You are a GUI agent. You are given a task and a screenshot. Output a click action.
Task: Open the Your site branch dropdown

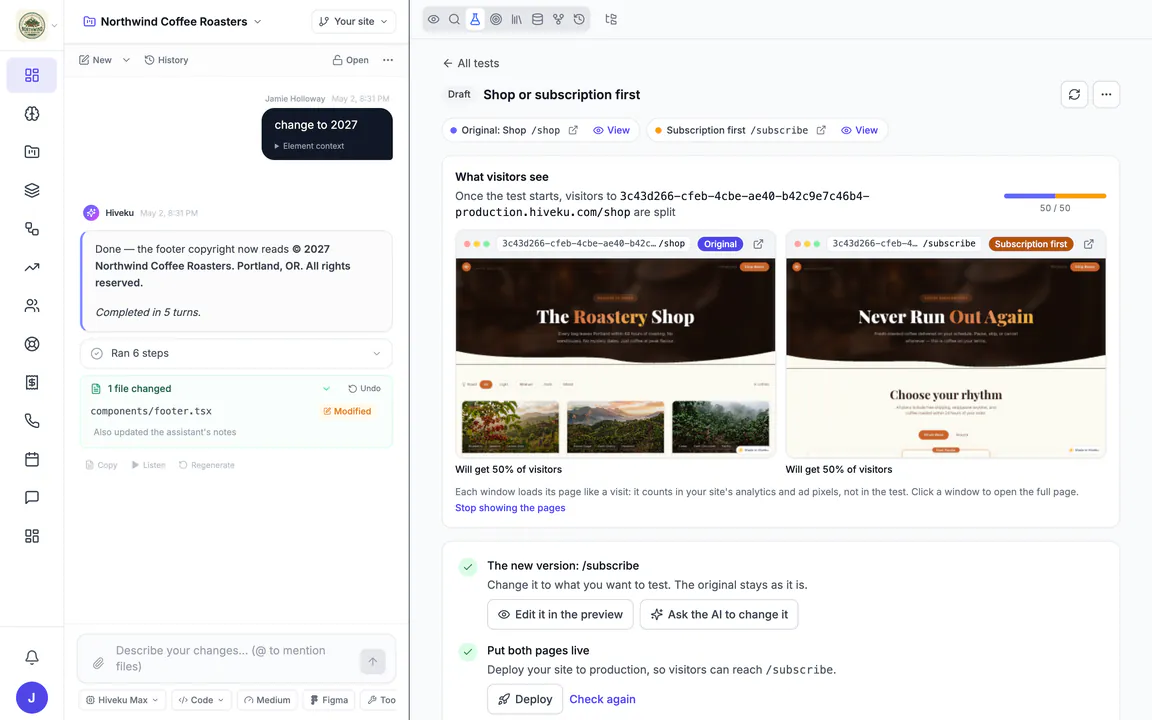(353, 22)
